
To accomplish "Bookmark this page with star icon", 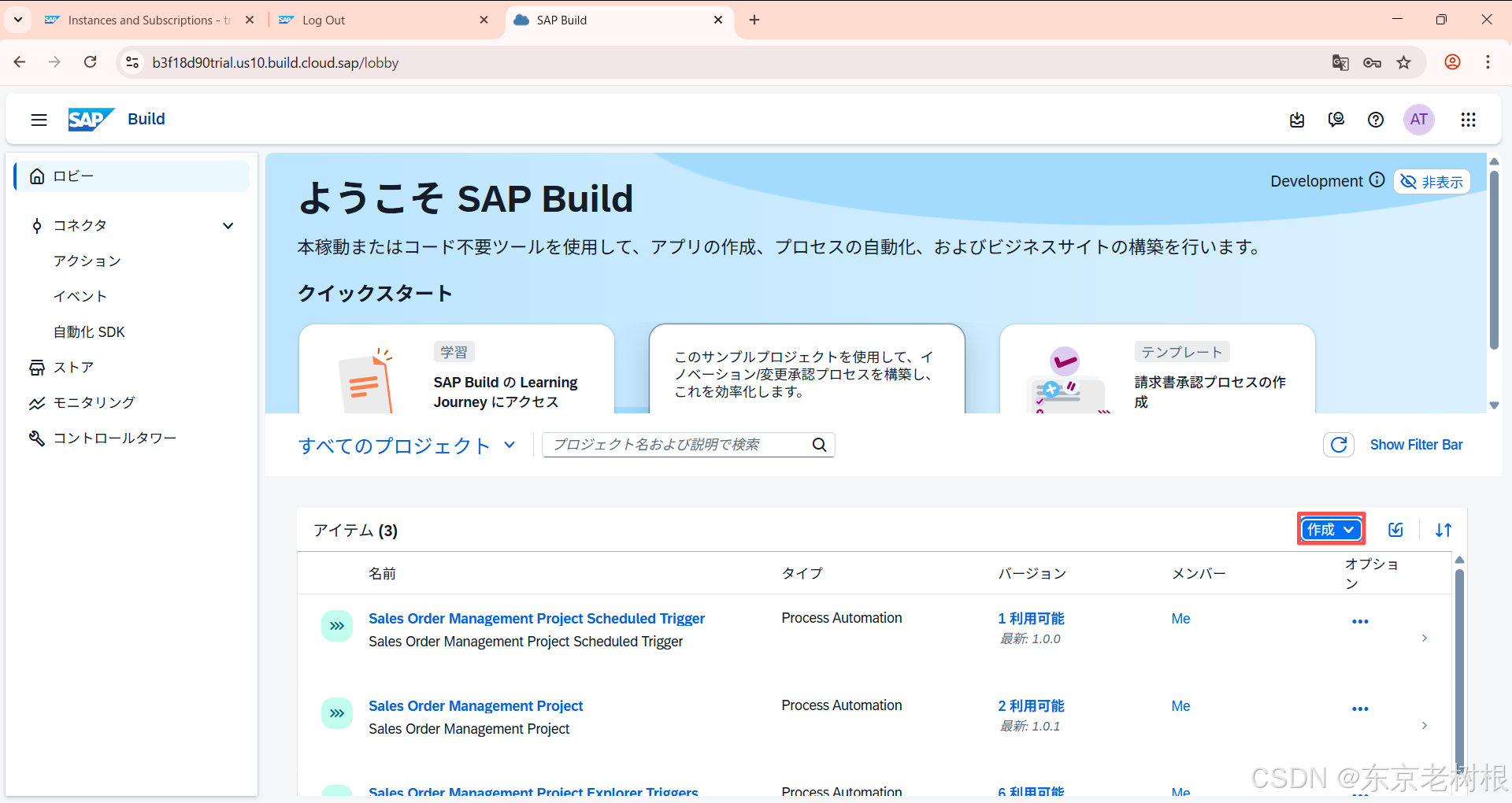I will 1403,63.
